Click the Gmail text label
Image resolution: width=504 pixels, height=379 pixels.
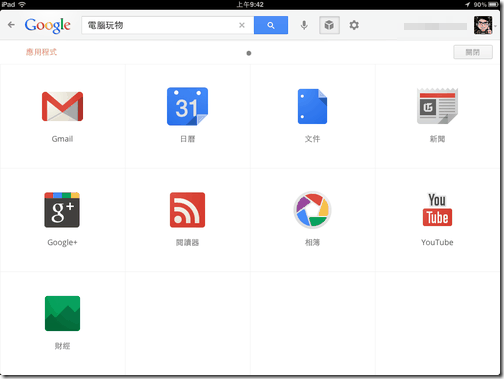point(62,139)
